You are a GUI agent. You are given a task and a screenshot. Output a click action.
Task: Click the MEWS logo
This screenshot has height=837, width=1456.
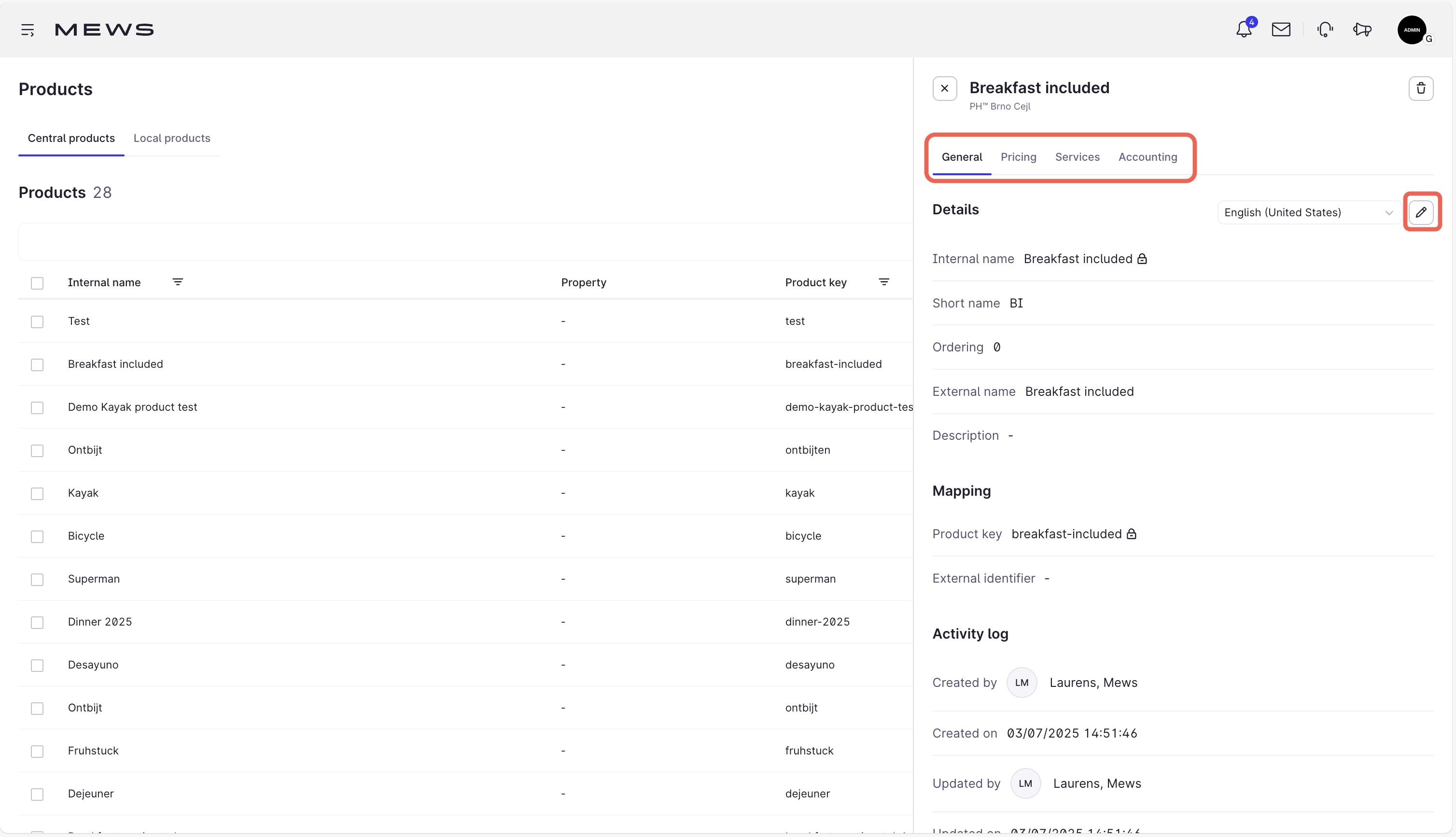tap(104, 30)
